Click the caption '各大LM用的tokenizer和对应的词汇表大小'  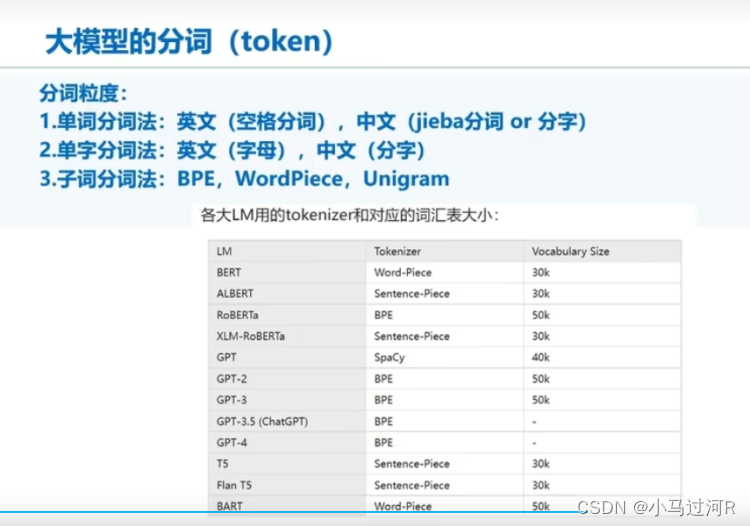[x=350, y=215]
